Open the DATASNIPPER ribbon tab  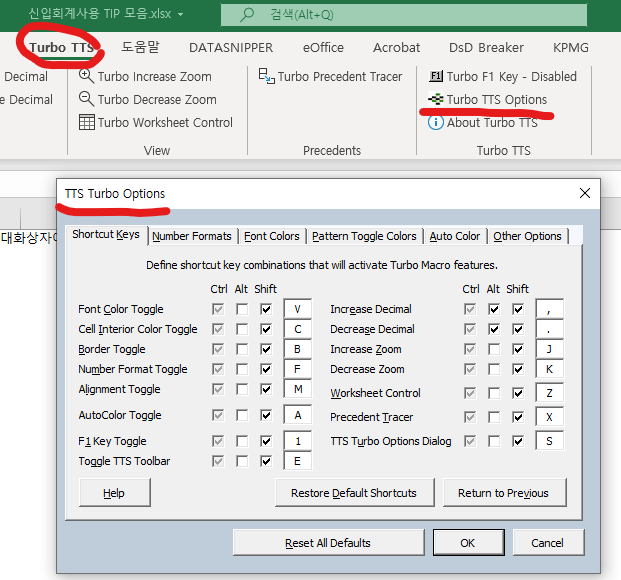coord(230,47)
